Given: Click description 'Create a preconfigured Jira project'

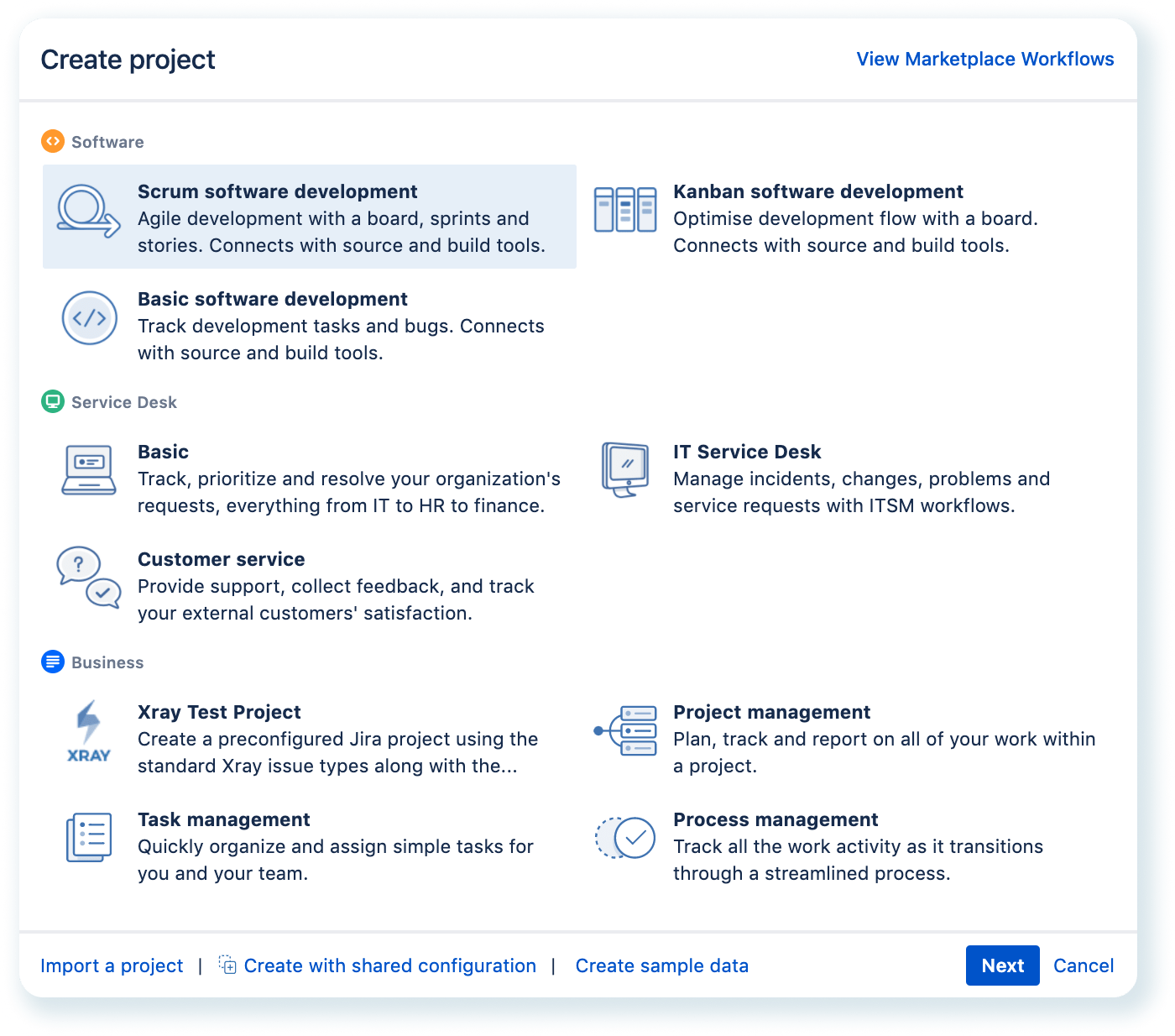Looking at the screenshot, I should [x=337, y=752].
